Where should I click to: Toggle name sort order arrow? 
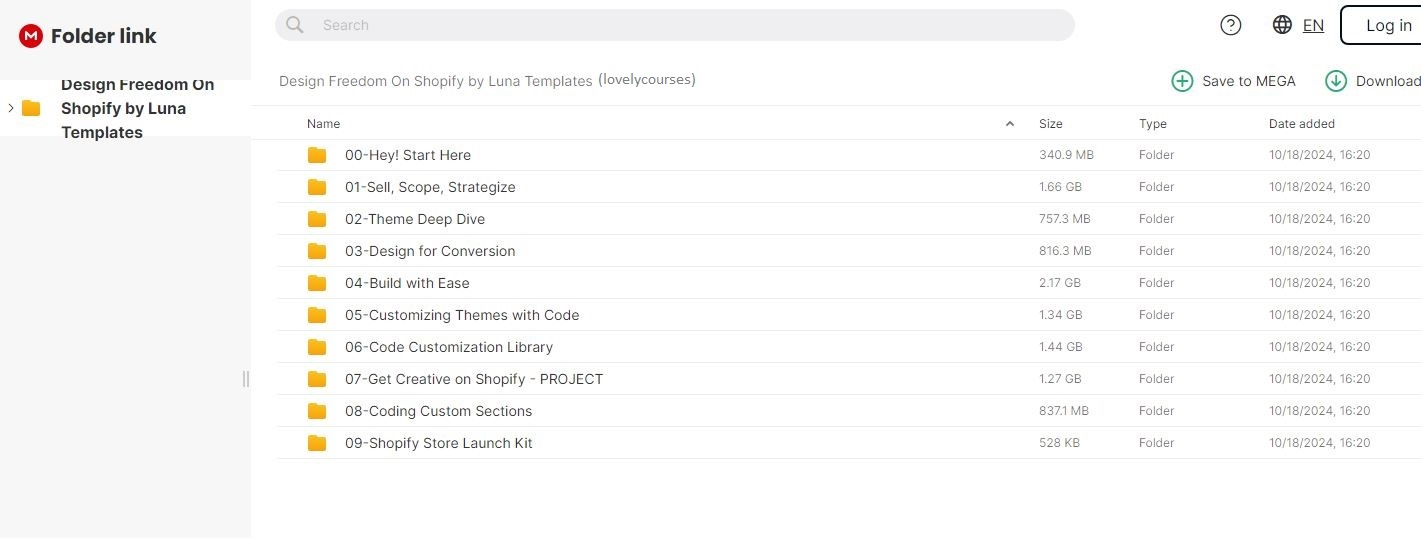[1010, 124]
